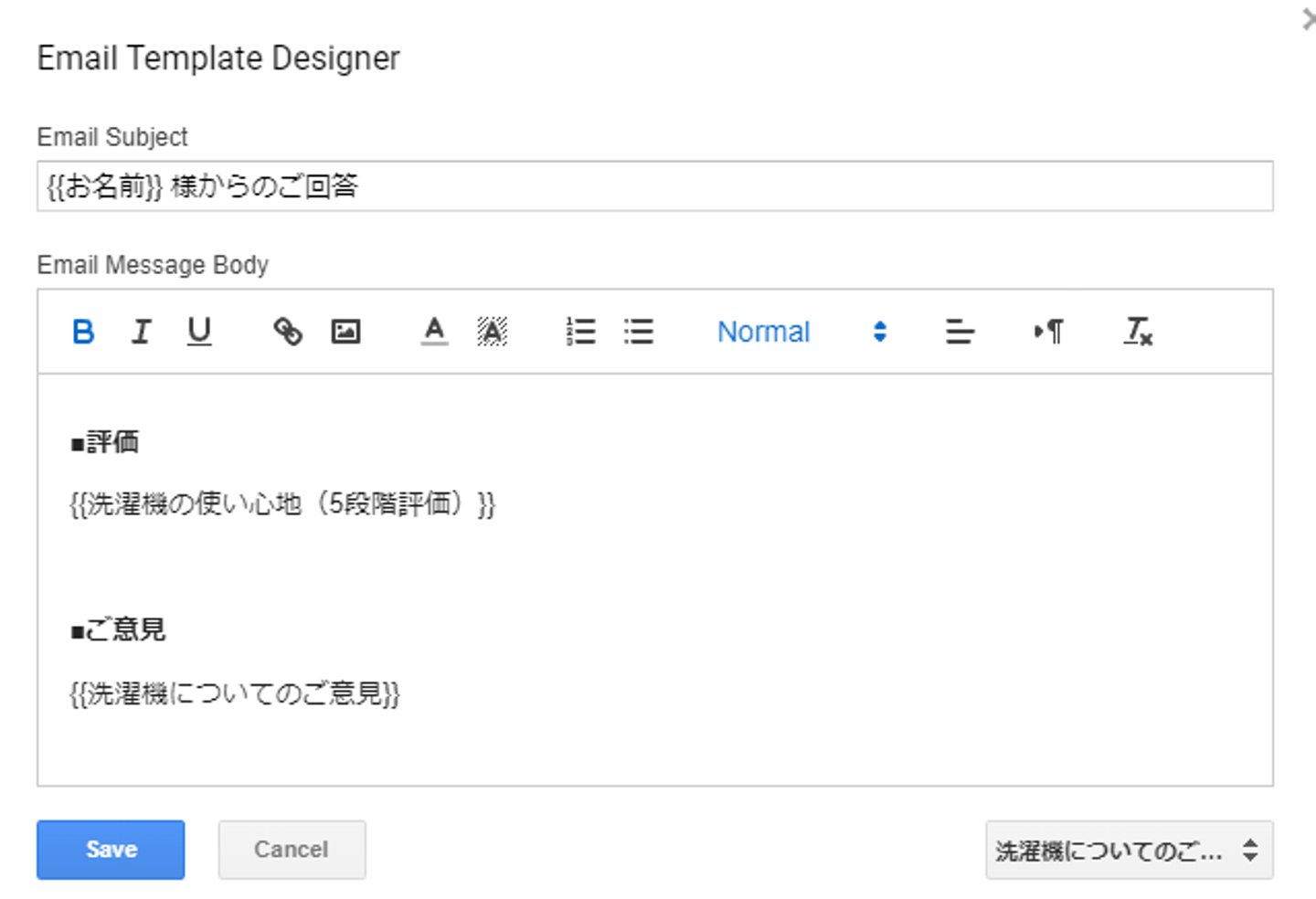Viewport: 1316px width, 899px height.
Task: Clear formatting with the Tx icon
Action: point(1138,332)
